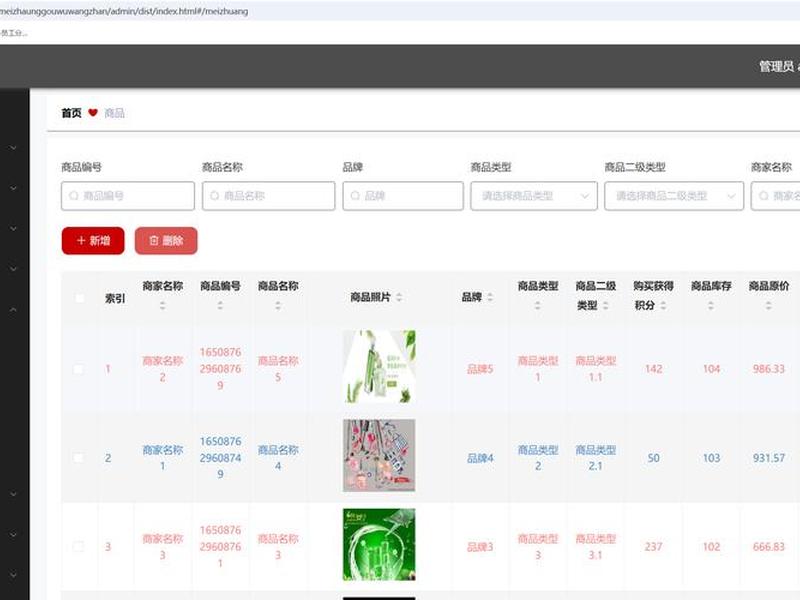The width and height of the screenshot is (800, 600).
Task: Click the 商品 breadcrumb item
Action: tap(114, 113)
